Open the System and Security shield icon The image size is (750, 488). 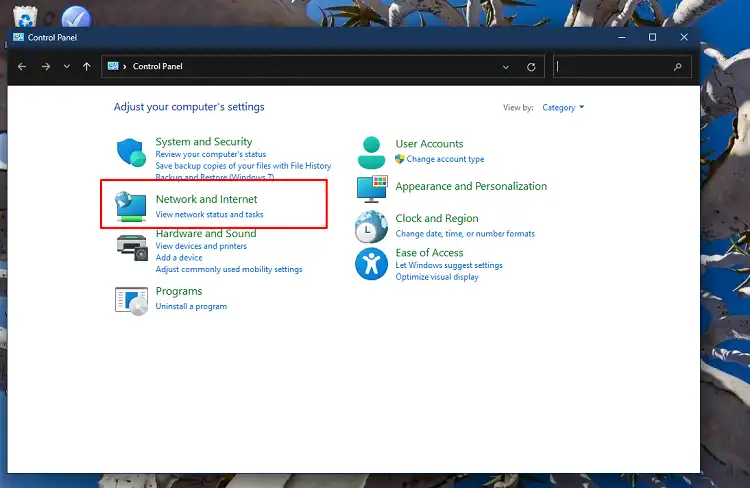[x=131, y=153]
